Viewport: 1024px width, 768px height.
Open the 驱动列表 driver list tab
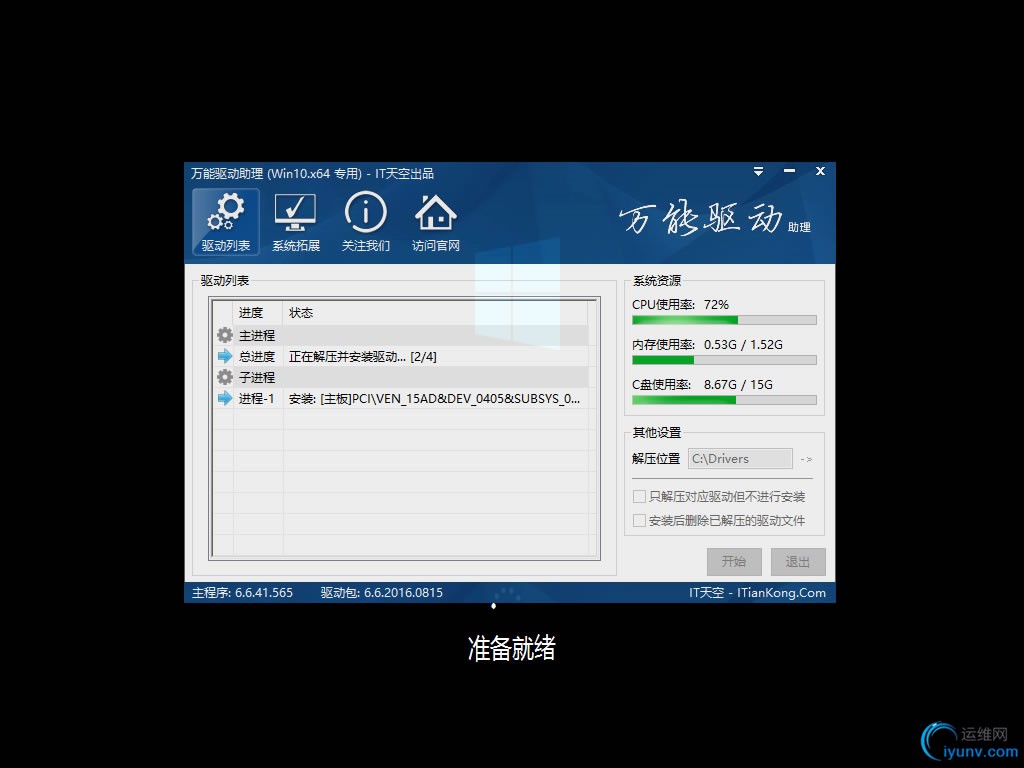click(225, 221)
